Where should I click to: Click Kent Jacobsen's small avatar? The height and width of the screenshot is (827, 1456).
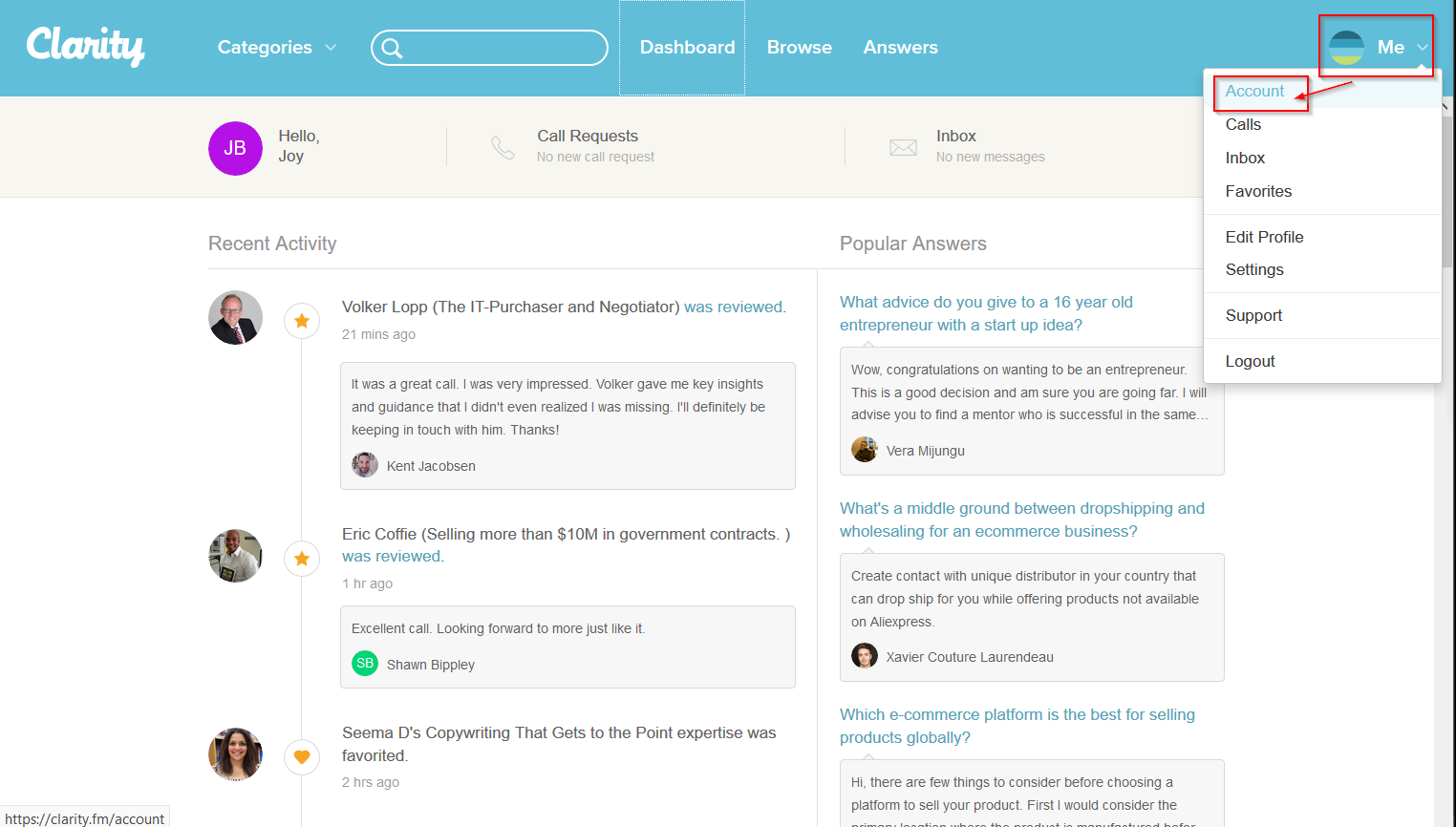click(365, 465)
